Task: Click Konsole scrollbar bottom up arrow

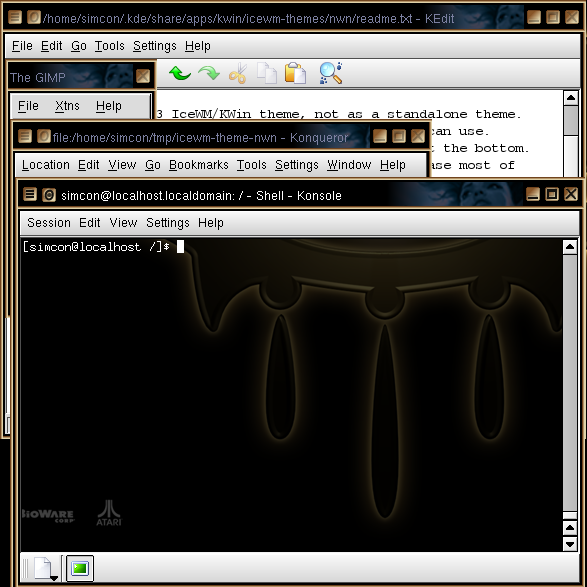Action: coord(570,528)
